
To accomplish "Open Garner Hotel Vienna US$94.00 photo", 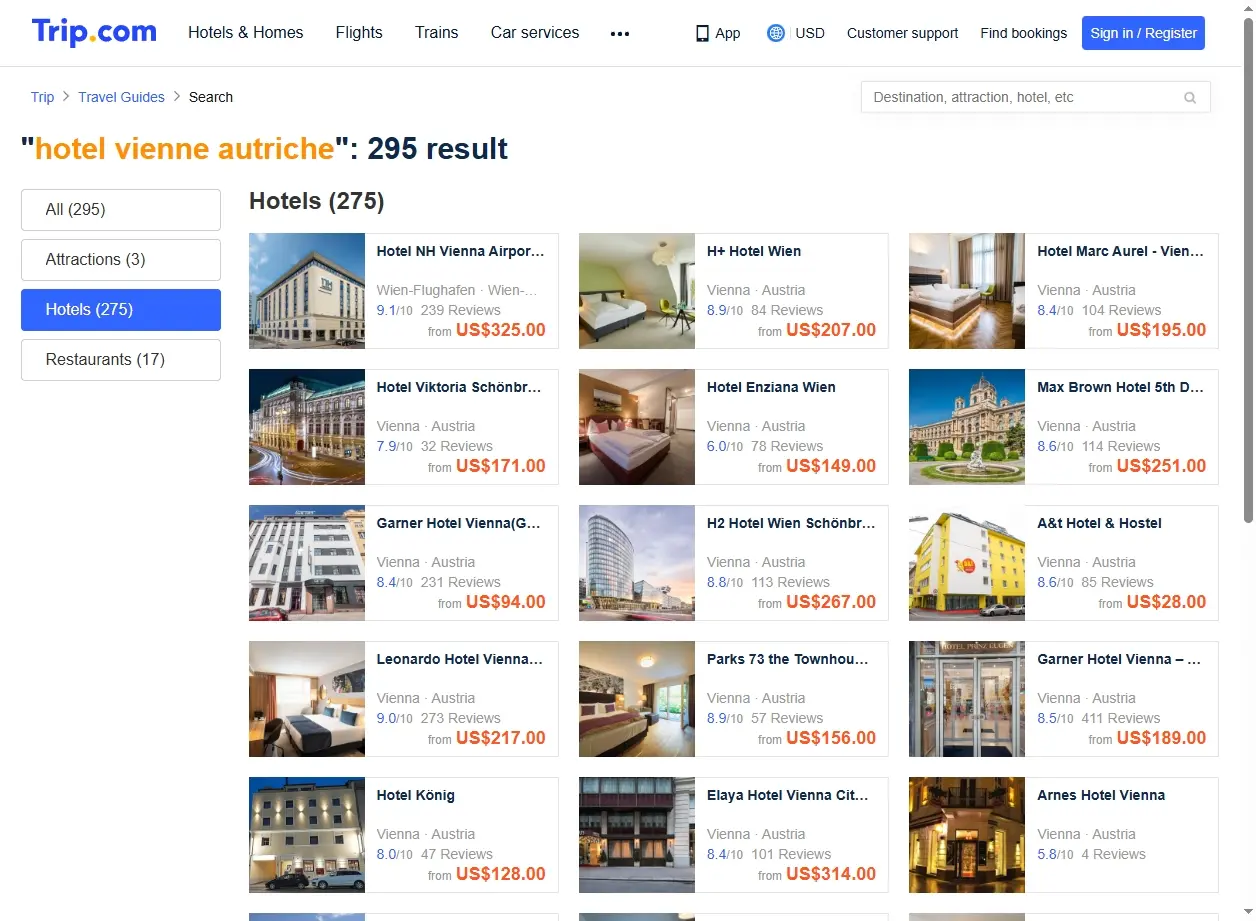I will click(307, 563).
